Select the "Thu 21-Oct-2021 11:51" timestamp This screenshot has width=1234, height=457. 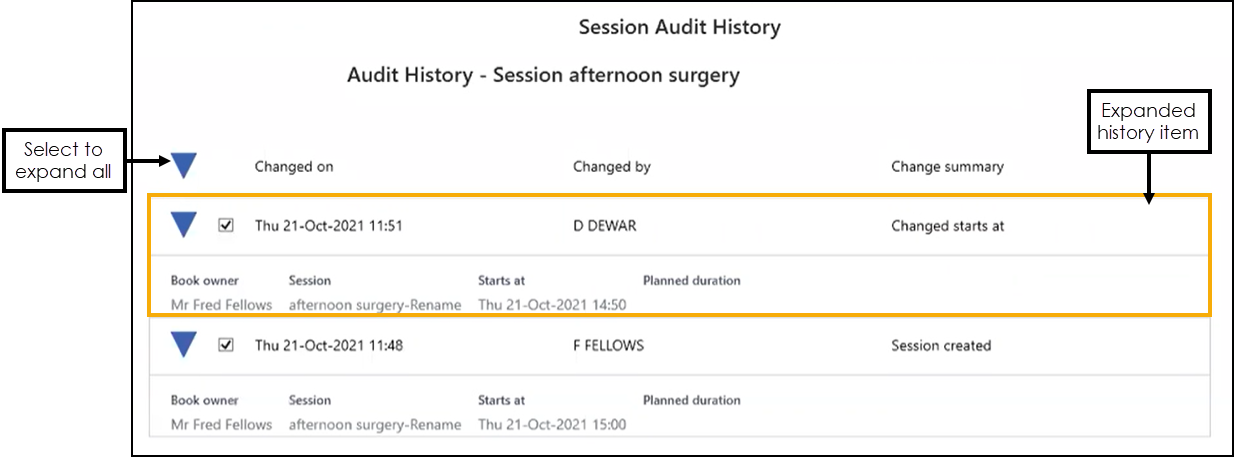(x=328, y=226)
